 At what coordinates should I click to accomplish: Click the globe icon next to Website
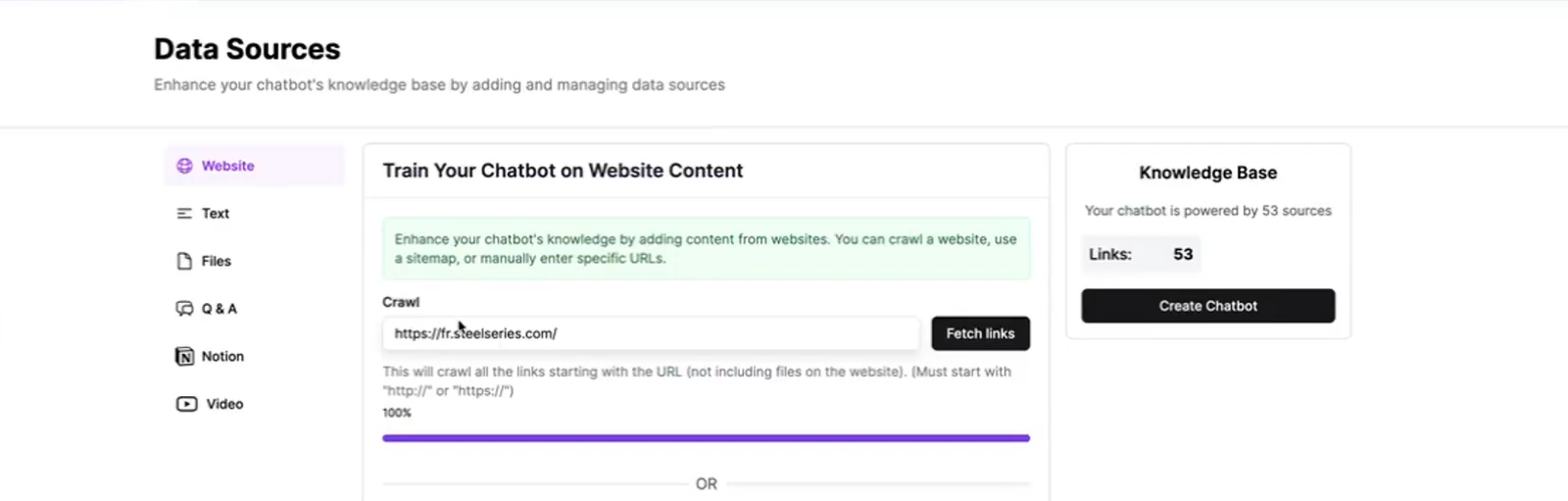(x=184, y=166)
